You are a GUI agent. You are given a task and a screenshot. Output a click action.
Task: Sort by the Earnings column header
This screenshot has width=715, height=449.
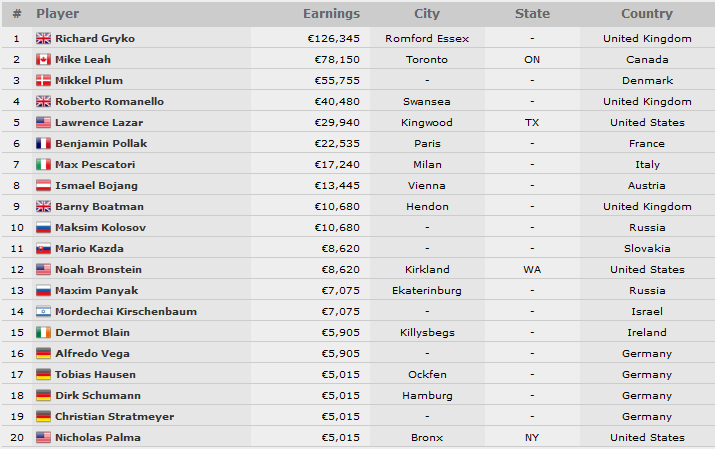point(332,14)
